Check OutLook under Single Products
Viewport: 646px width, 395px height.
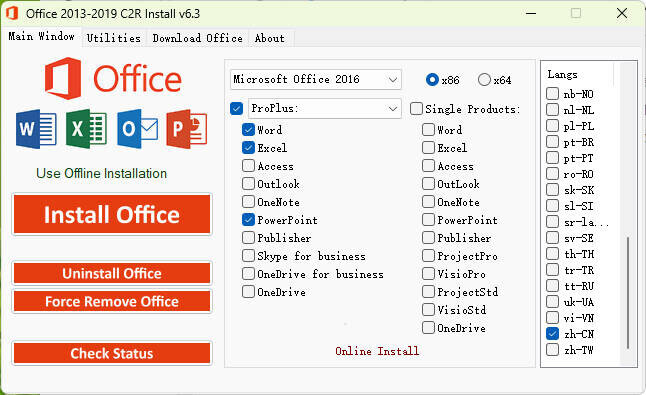[428, 184]
